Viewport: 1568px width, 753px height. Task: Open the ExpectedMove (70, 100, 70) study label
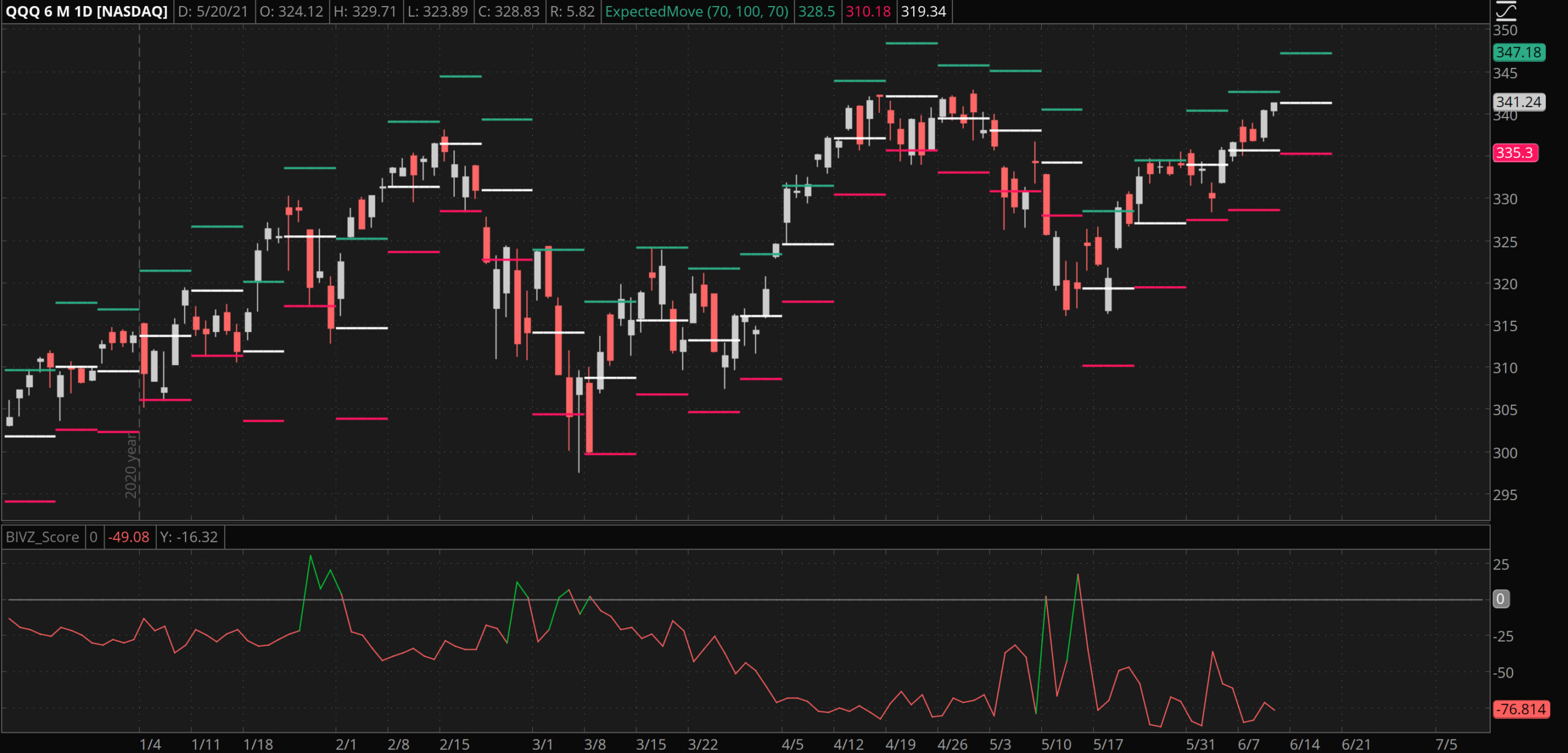[x=696, y=12]
